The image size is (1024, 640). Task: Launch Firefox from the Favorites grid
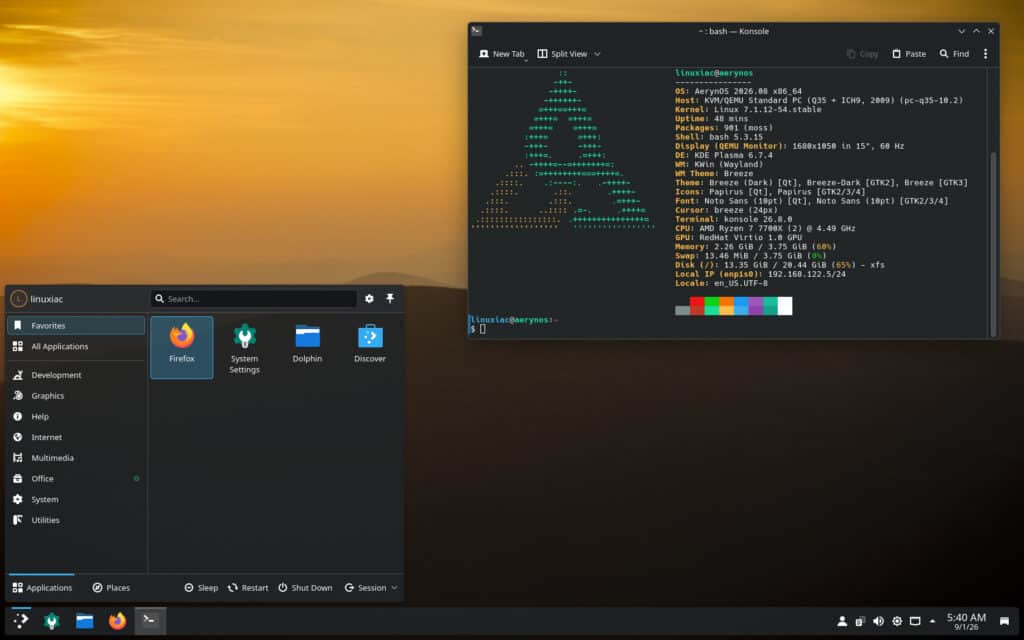(182, 347)
